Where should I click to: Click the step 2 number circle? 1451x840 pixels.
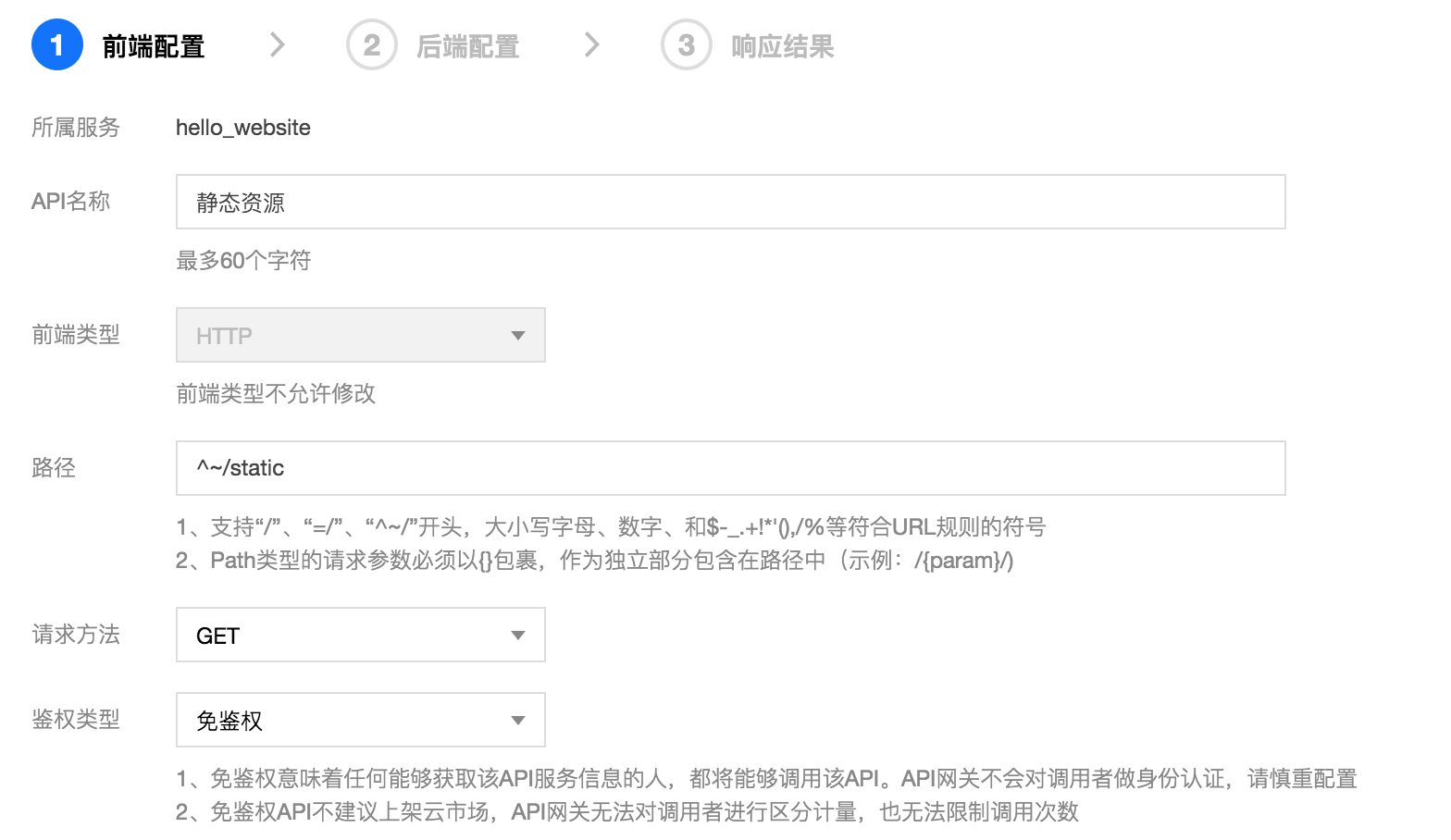(x=372, y=44)
